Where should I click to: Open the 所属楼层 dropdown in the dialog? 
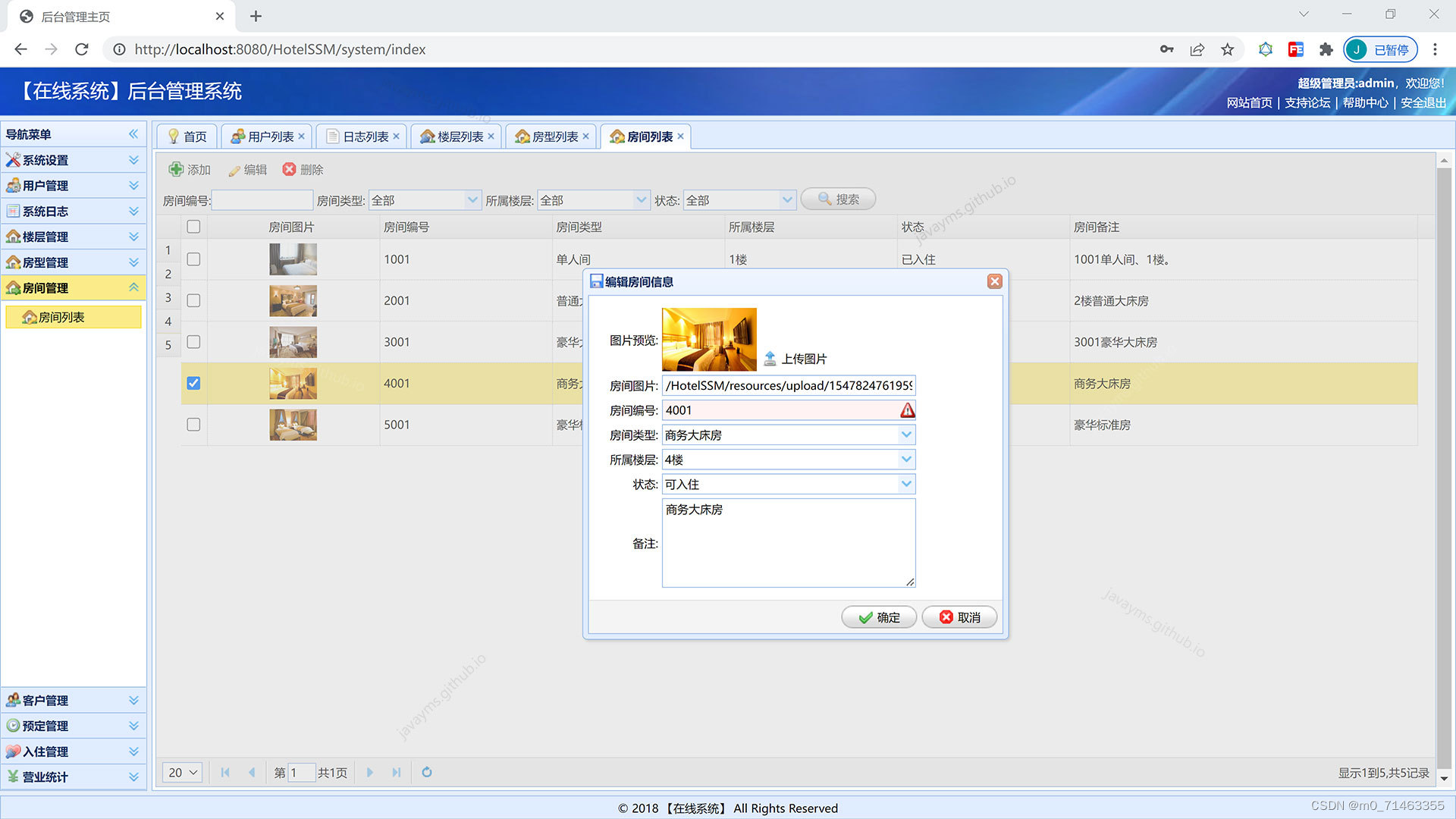906,460
